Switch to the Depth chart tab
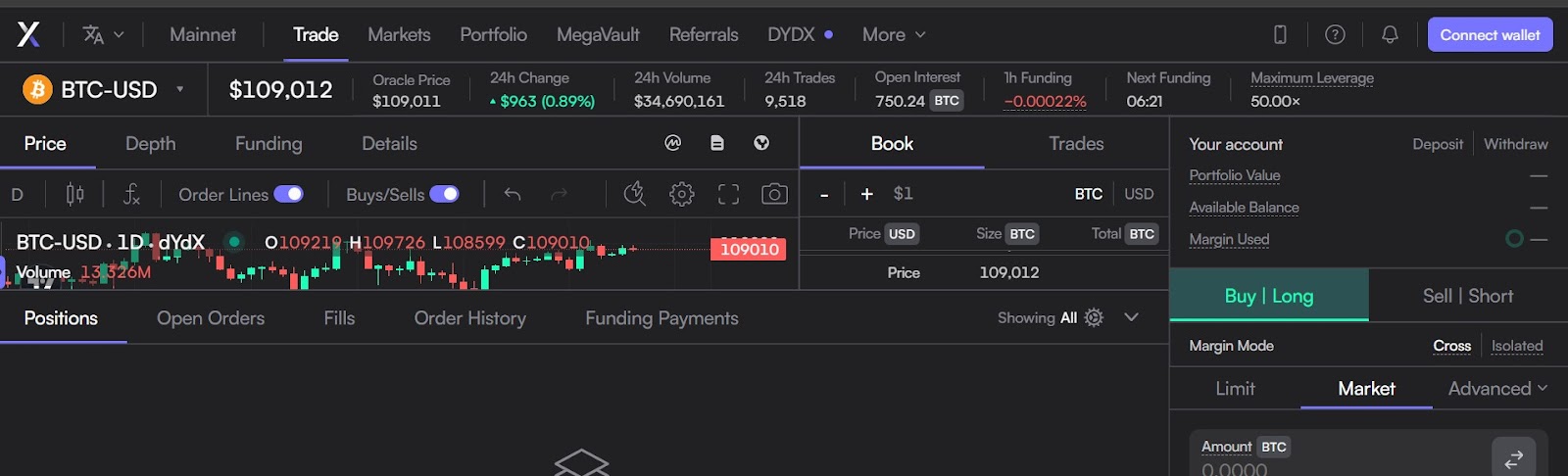 click(151, 143)
